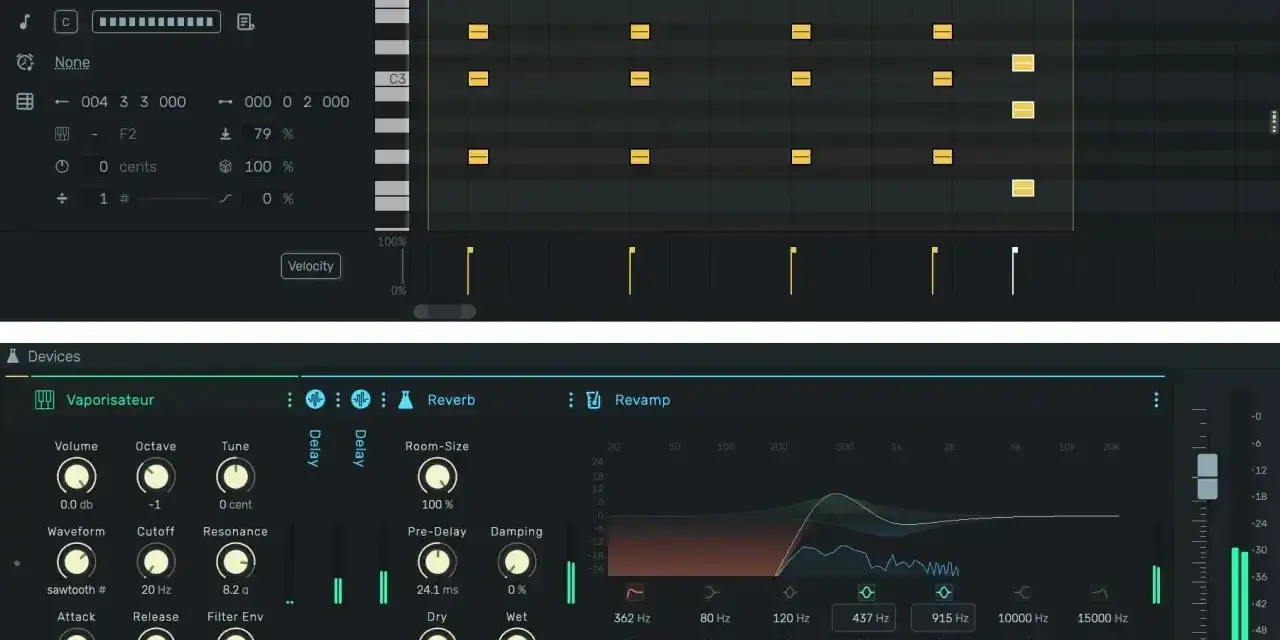Click the Resonance knob
The image size is (1280, 640).
click(x=235, y=561)
